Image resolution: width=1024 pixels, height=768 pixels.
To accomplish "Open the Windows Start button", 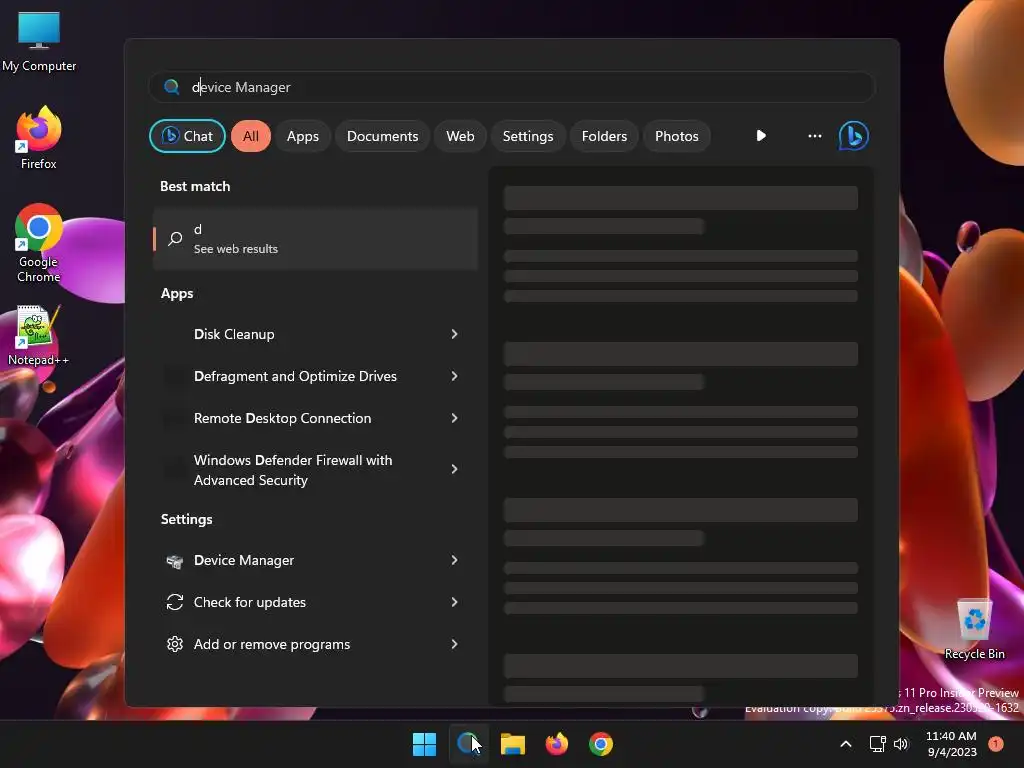I will (x=424, y=744).
